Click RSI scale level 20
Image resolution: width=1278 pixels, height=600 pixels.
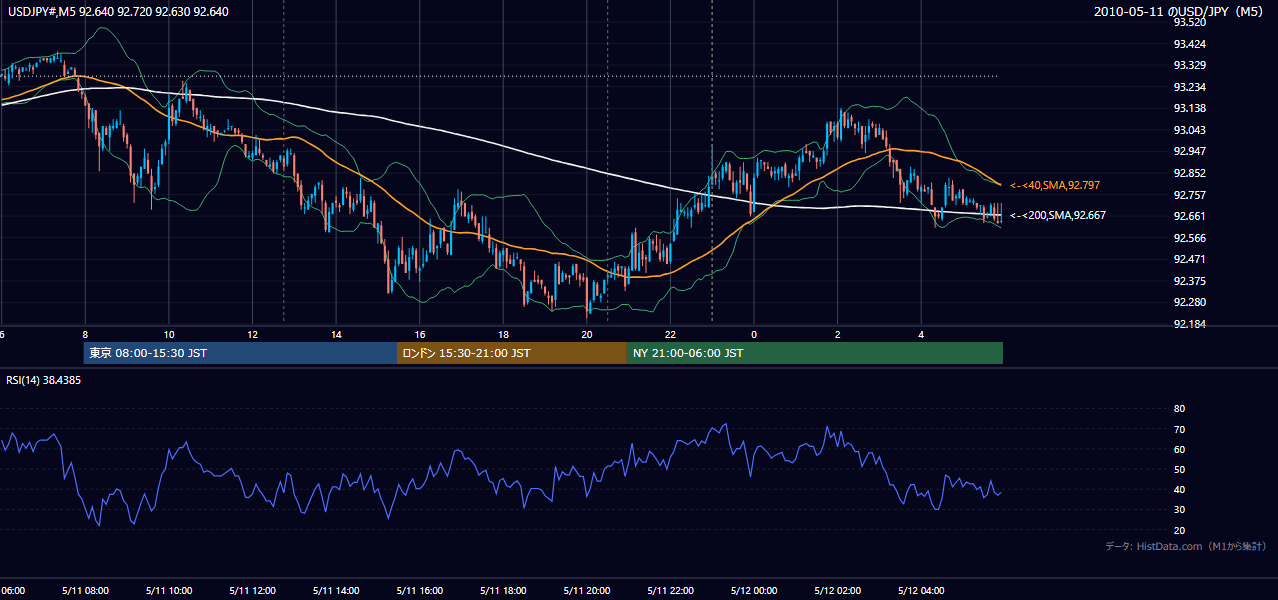1179,530
